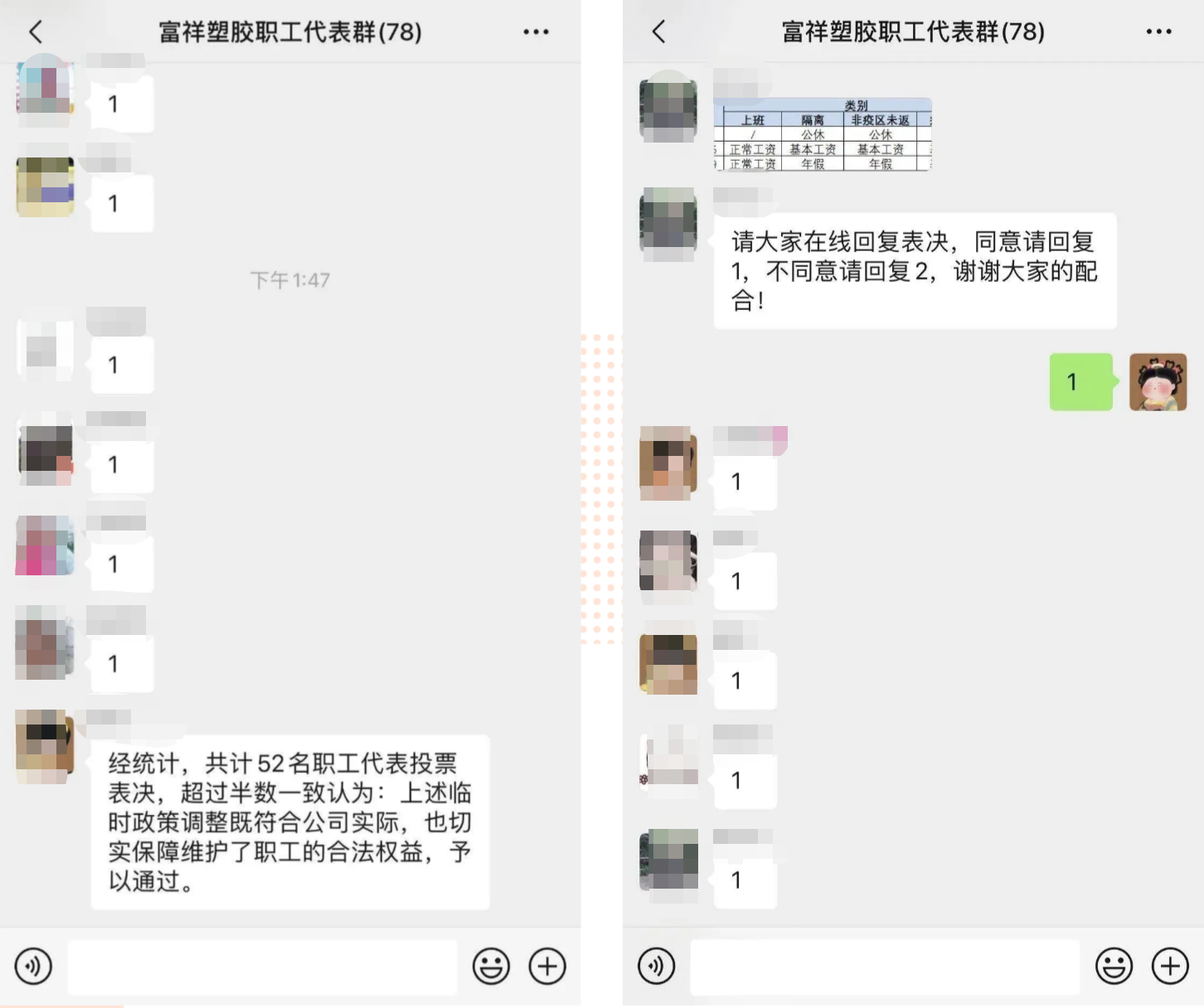1204x1008 pixels.
Task: Open the more options dots in right chat
Action: (x=1158, y=31)
